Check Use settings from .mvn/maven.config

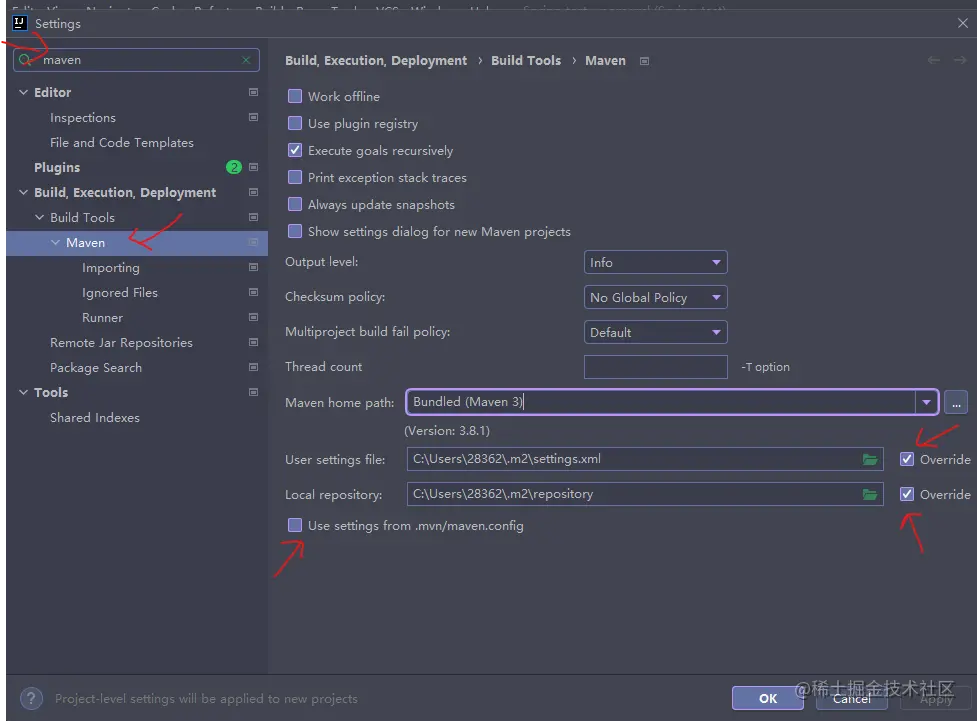(295, 525)
